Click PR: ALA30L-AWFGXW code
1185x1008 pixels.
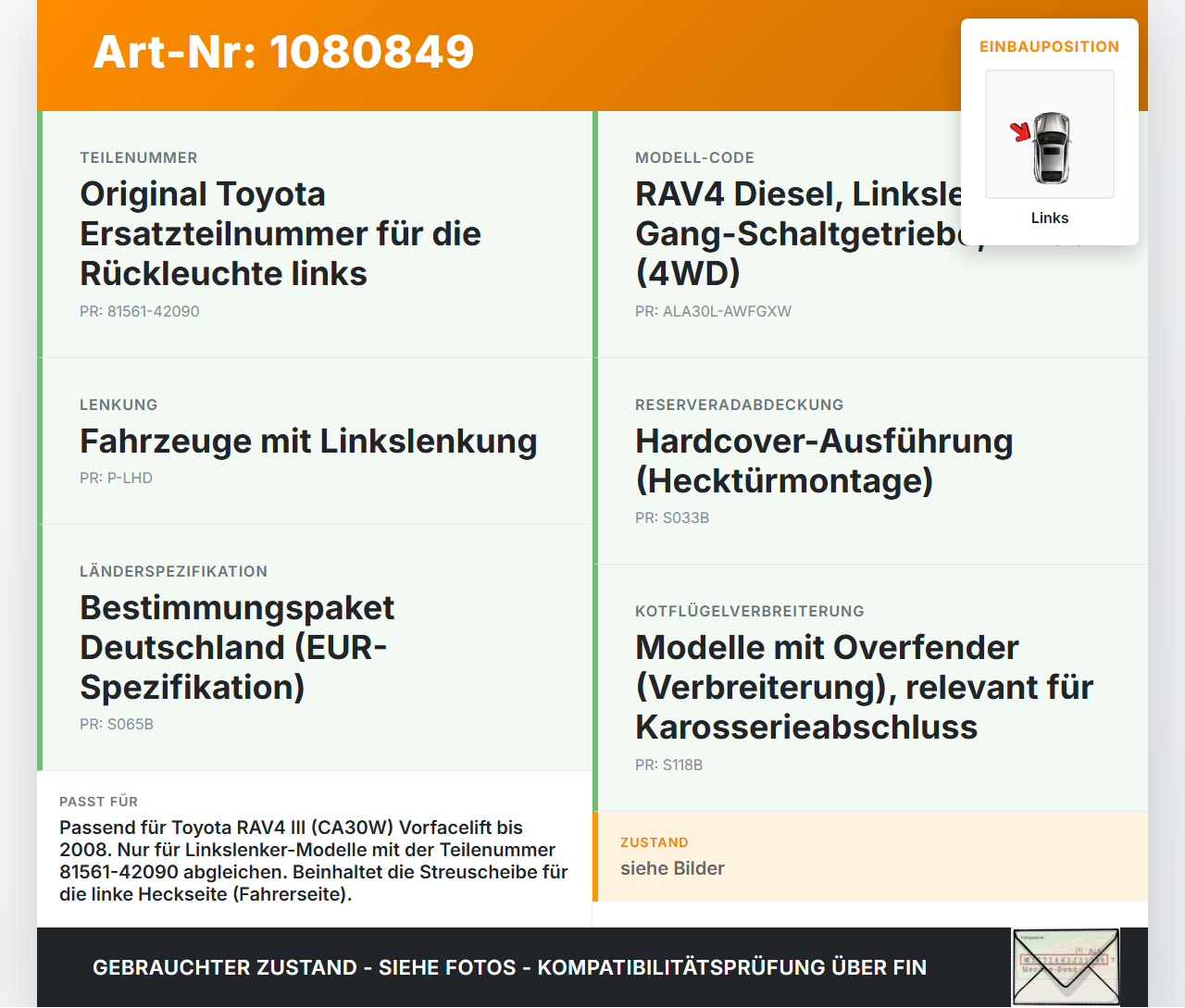tap(713, 311)
